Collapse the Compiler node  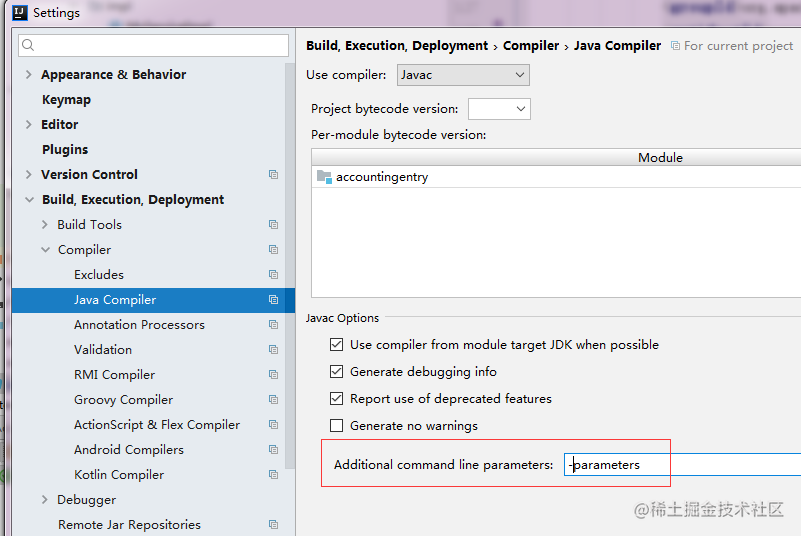45,250
